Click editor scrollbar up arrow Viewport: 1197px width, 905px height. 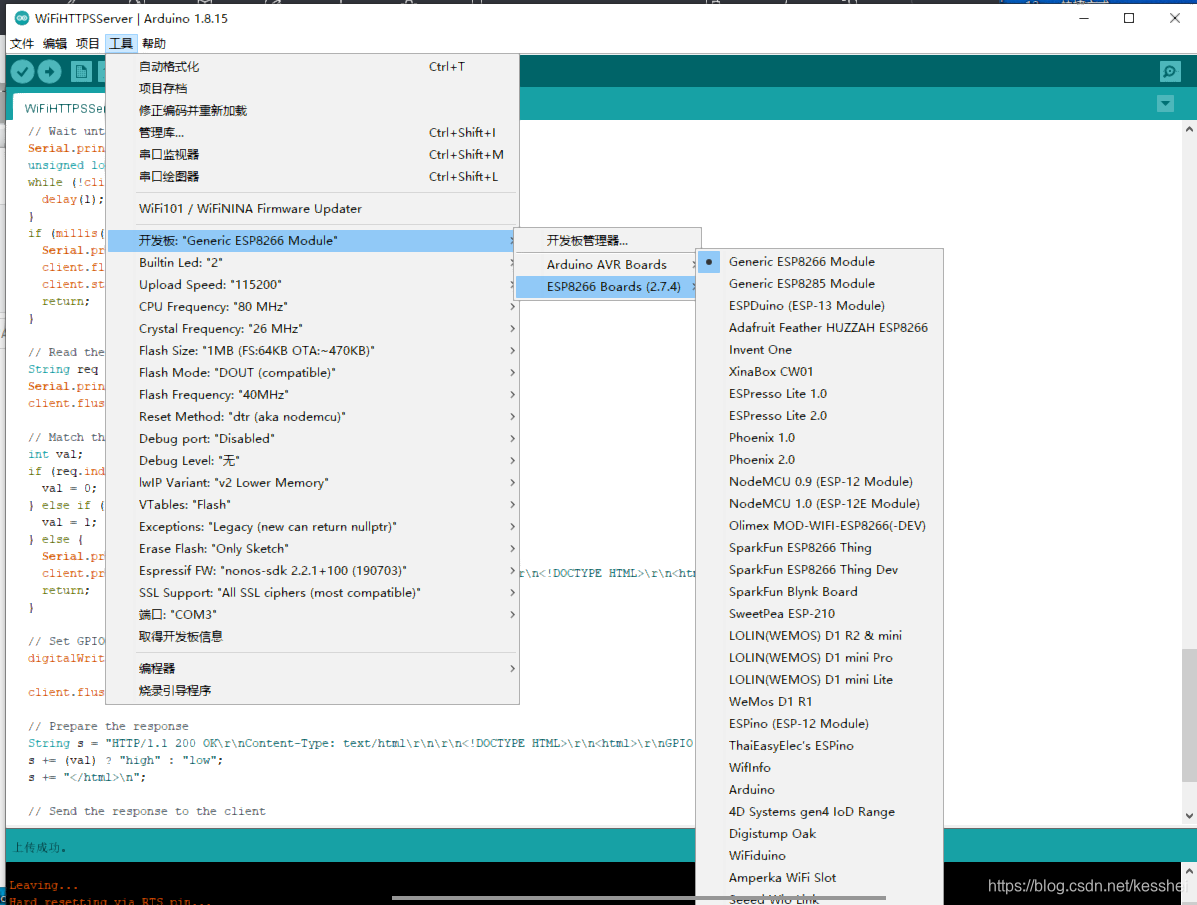point(1189,130)
